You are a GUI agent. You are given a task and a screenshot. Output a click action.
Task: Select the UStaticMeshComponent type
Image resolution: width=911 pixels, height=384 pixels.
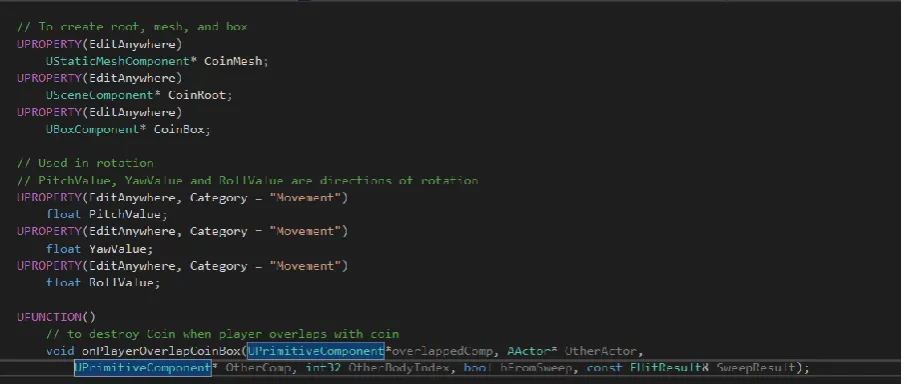click(x=118, y=61)
